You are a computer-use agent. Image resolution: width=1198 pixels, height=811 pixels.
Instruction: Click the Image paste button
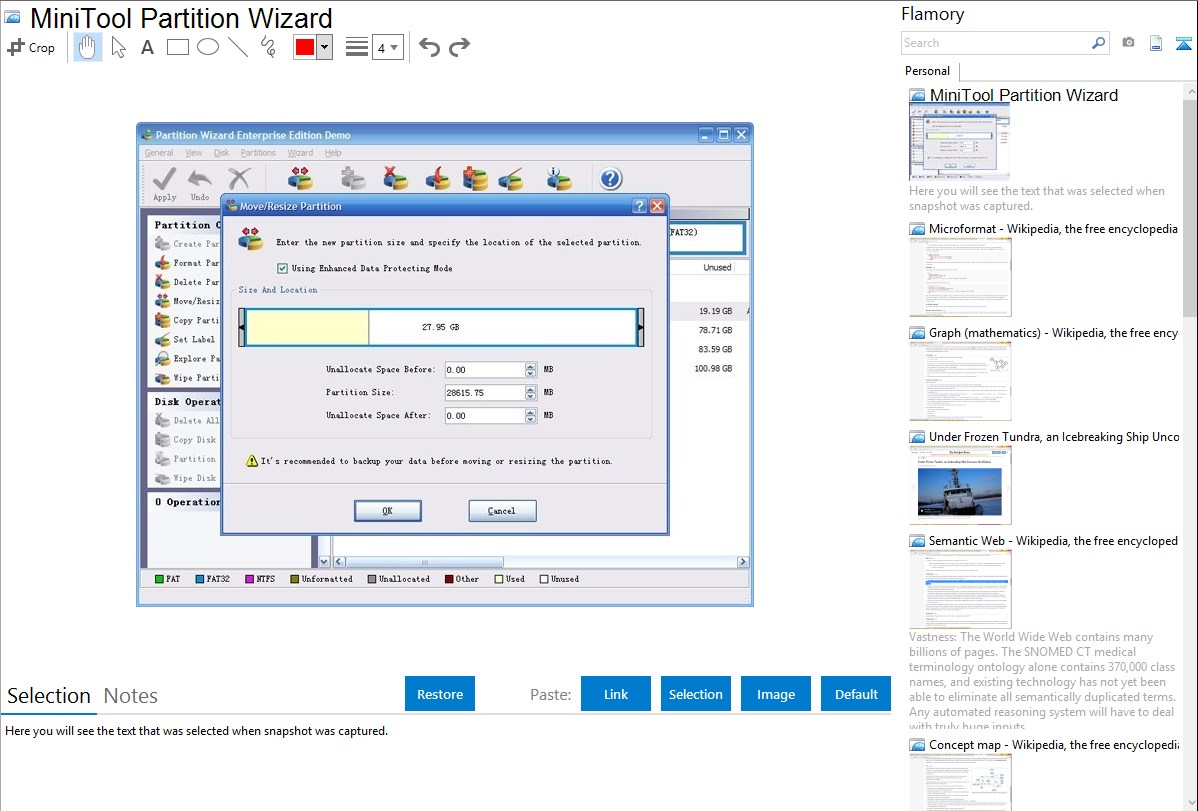(776, 694)
